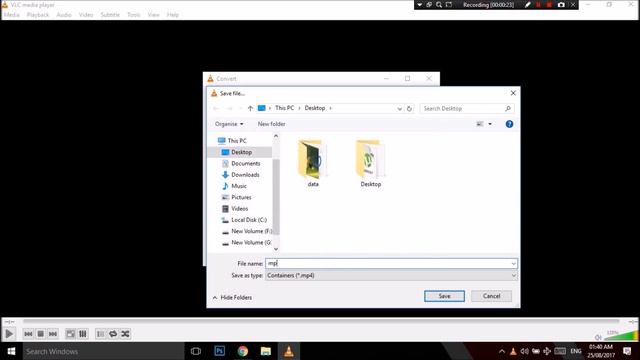Expand the address bar history dropdown
Image resolution: width=640 pixels, height=360 pixels.
400,109
